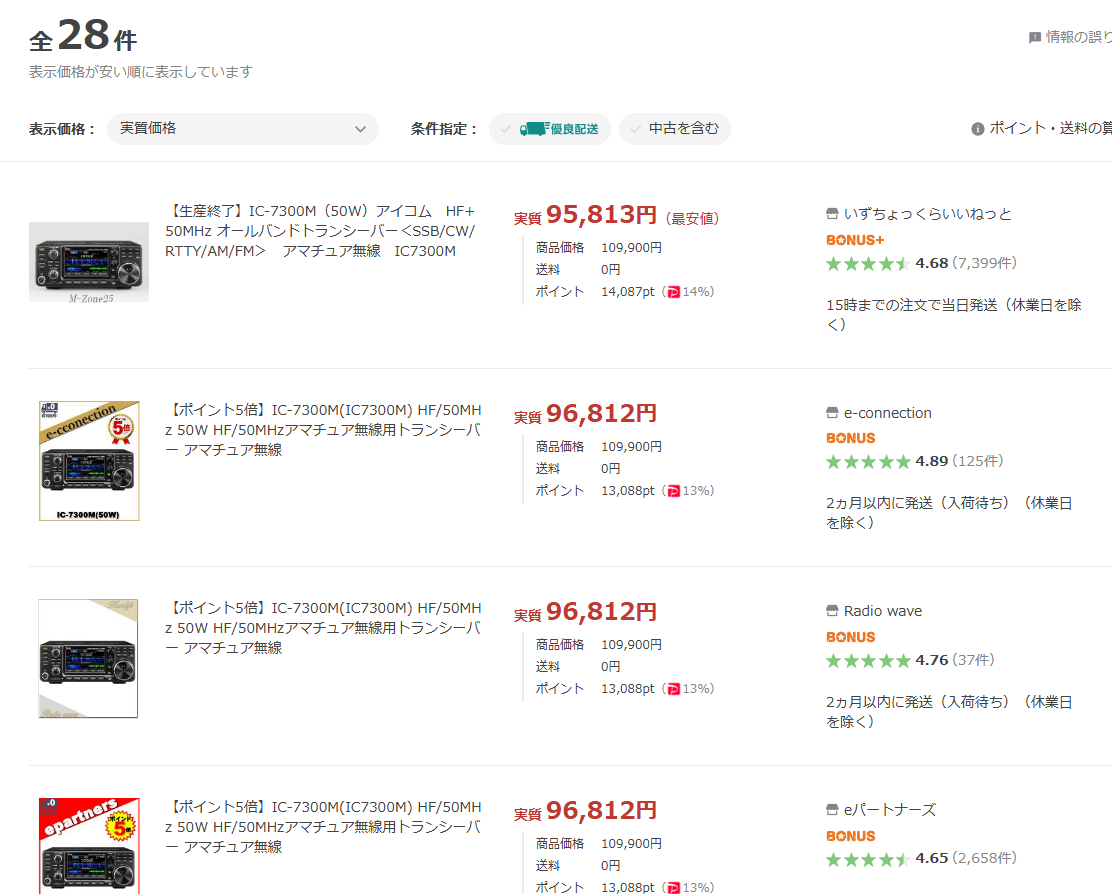Image resolution: width=1112 pixels, height=894 pixels.
Task: Click the PayPay icon beside 14%
Action: point(673,292)
